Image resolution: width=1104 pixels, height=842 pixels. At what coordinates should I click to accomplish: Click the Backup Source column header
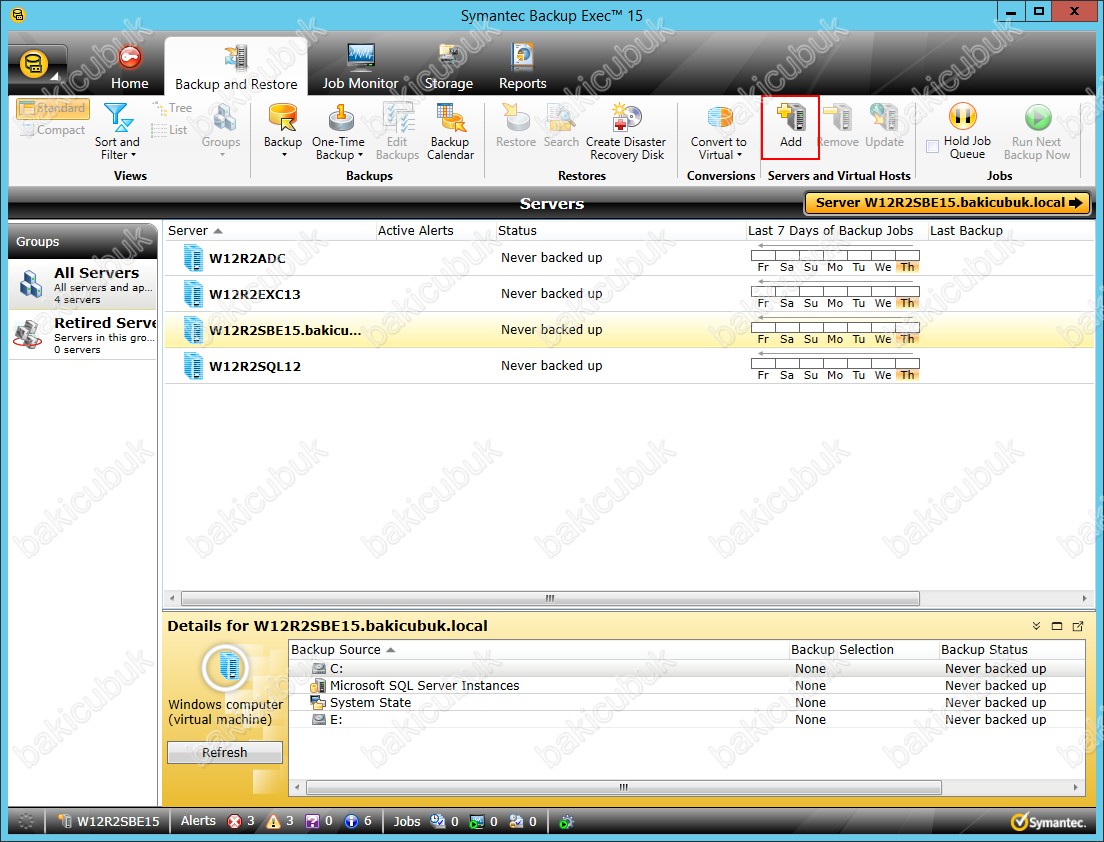[539, 650]
